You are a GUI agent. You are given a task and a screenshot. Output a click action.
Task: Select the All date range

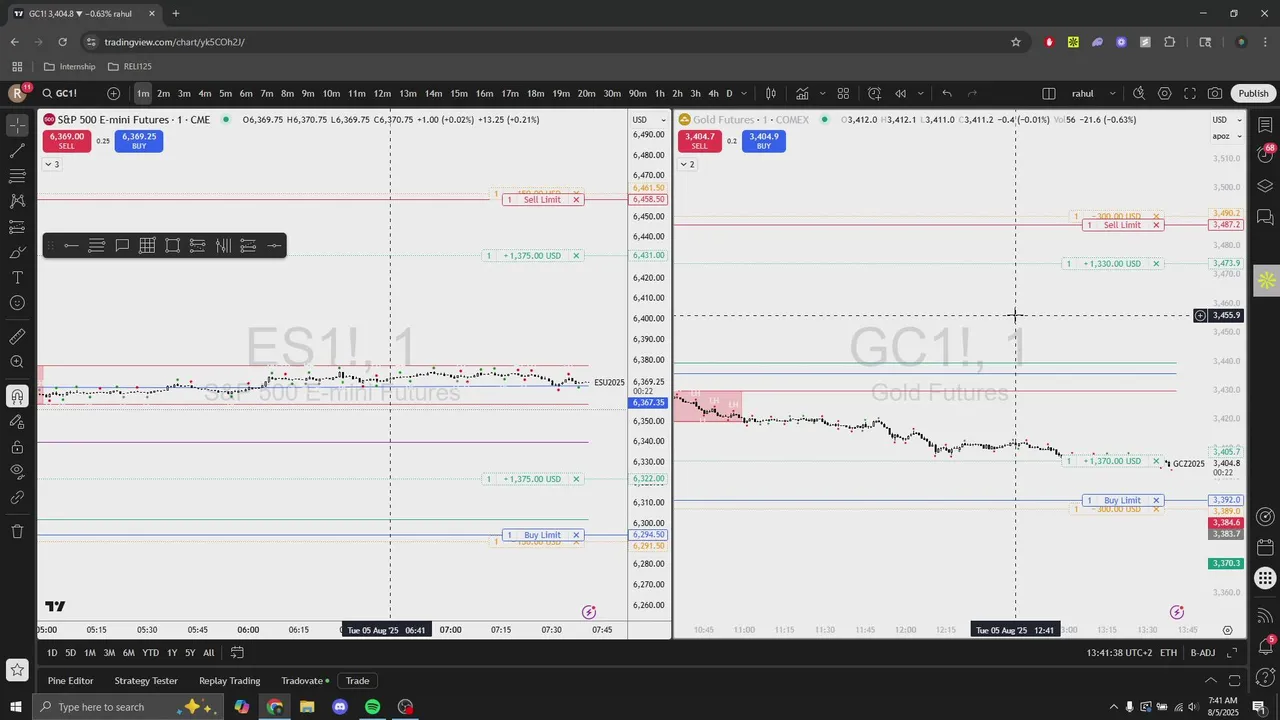pos(208,653)
